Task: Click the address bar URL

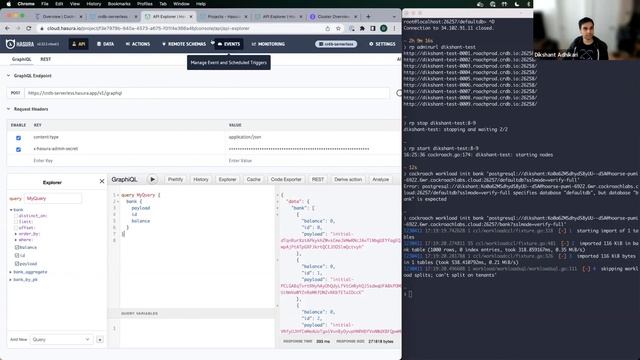Action: (148, 29)
